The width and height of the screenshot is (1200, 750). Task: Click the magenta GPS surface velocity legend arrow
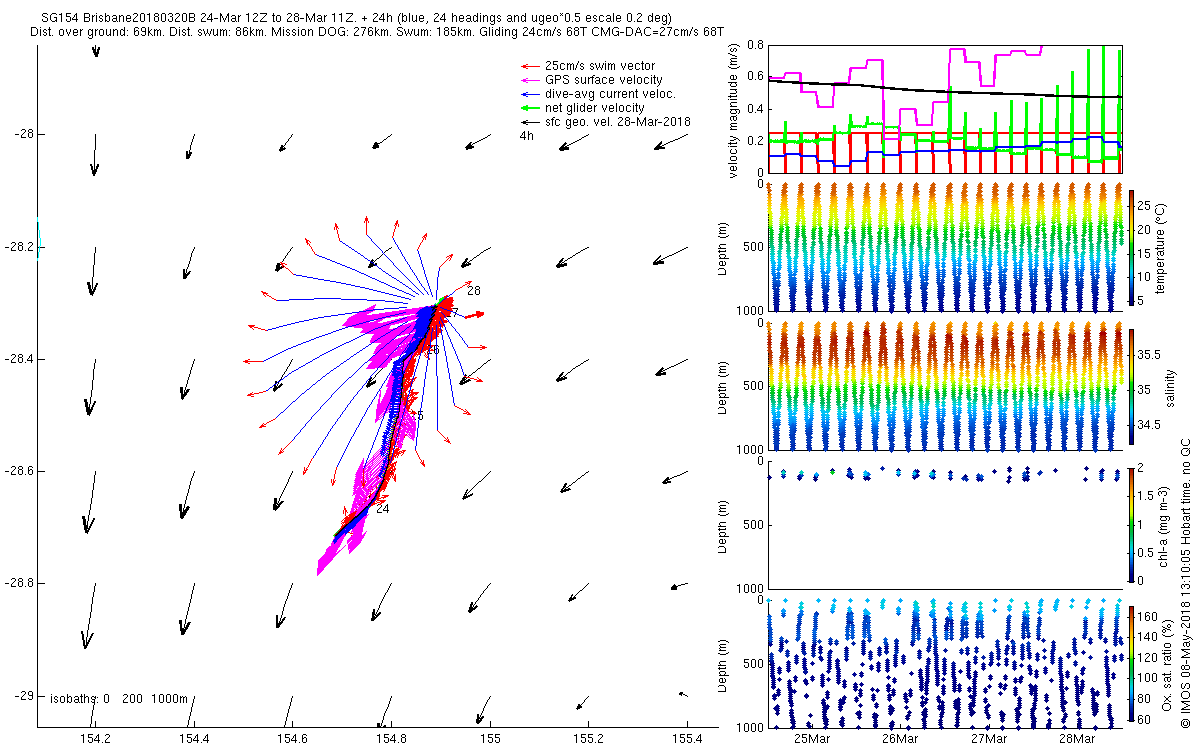[529, 80]
